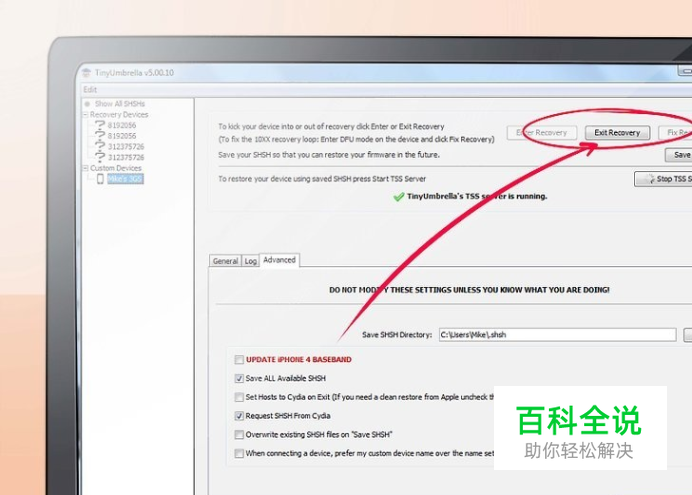Viewport: 692px width, 495px height.
Task: Click "TinyUmbrella's TSS server is running" status text
Action: pos(477,197)
